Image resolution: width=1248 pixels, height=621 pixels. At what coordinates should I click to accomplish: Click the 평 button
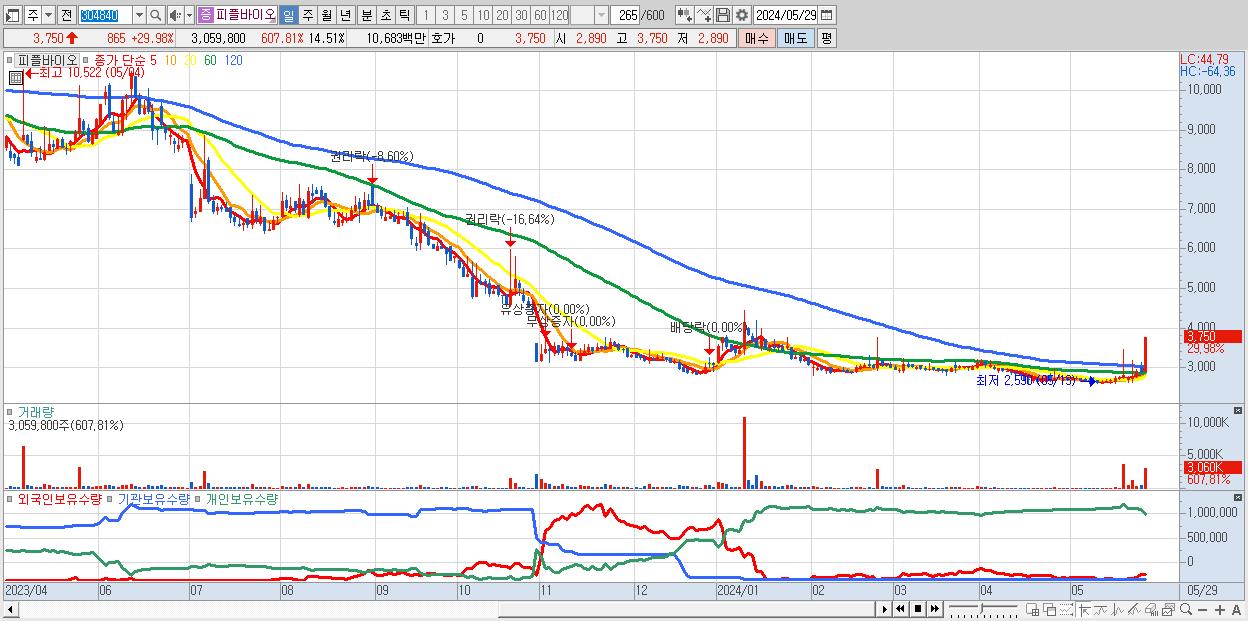(x=826, y=38)
